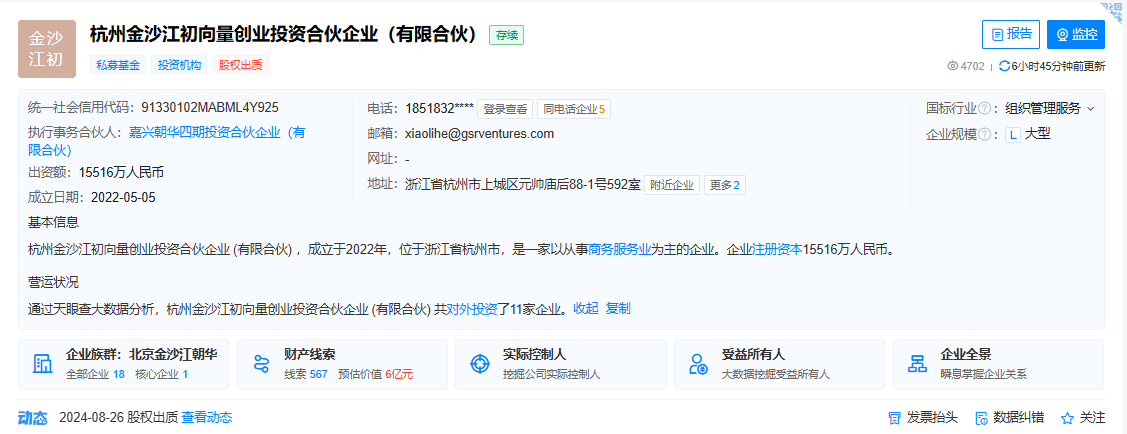Select the 私募基金 tag
1127x434 pixels.
tap(118, 65)
